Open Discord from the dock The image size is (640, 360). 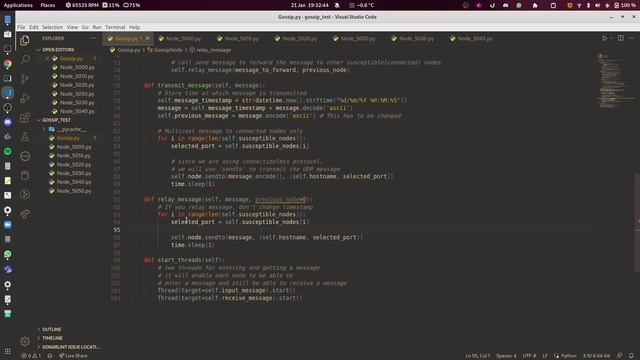7,122
